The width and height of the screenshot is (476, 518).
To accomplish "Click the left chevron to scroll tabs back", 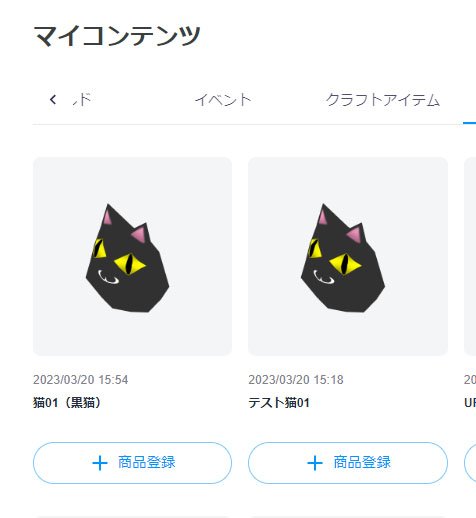I will 53,99.
